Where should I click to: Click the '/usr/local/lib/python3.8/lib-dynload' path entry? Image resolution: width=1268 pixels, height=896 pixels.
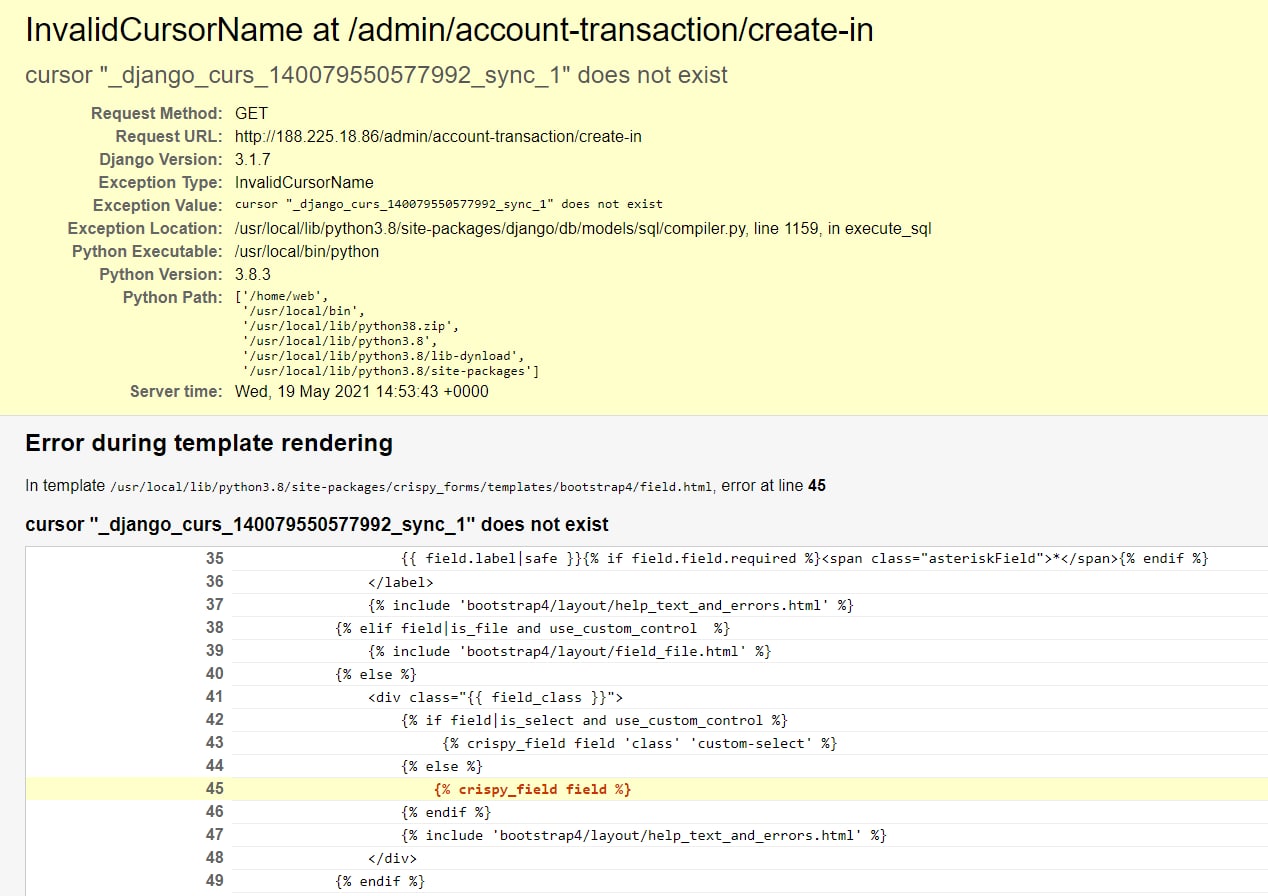(384, 356)
